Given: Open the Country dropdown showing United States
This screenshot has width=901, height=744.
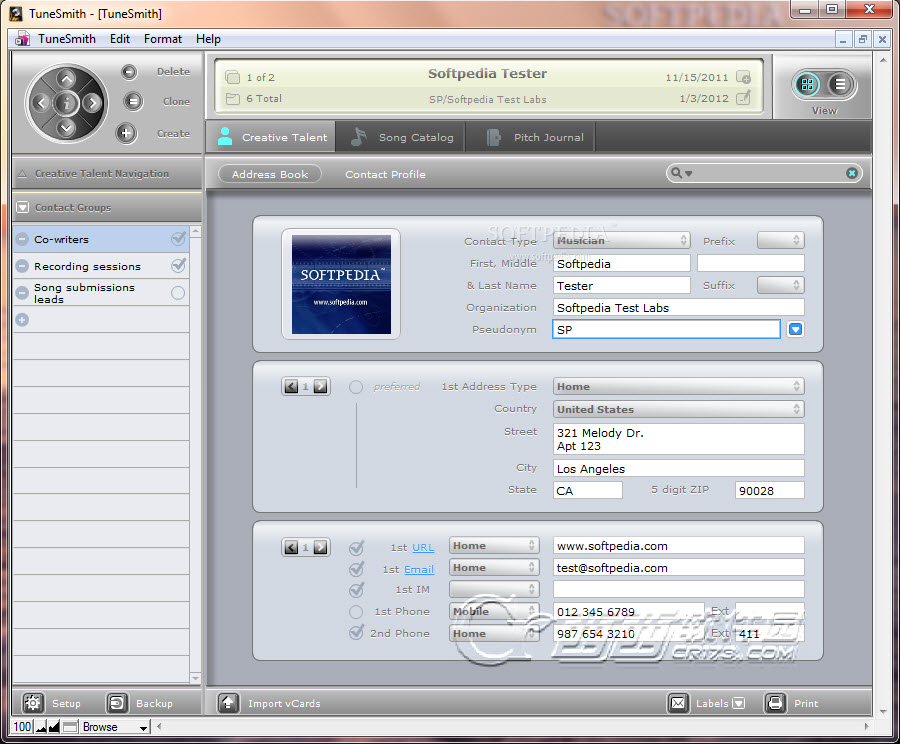Looking at the screenshot, I should pos(679,409).
